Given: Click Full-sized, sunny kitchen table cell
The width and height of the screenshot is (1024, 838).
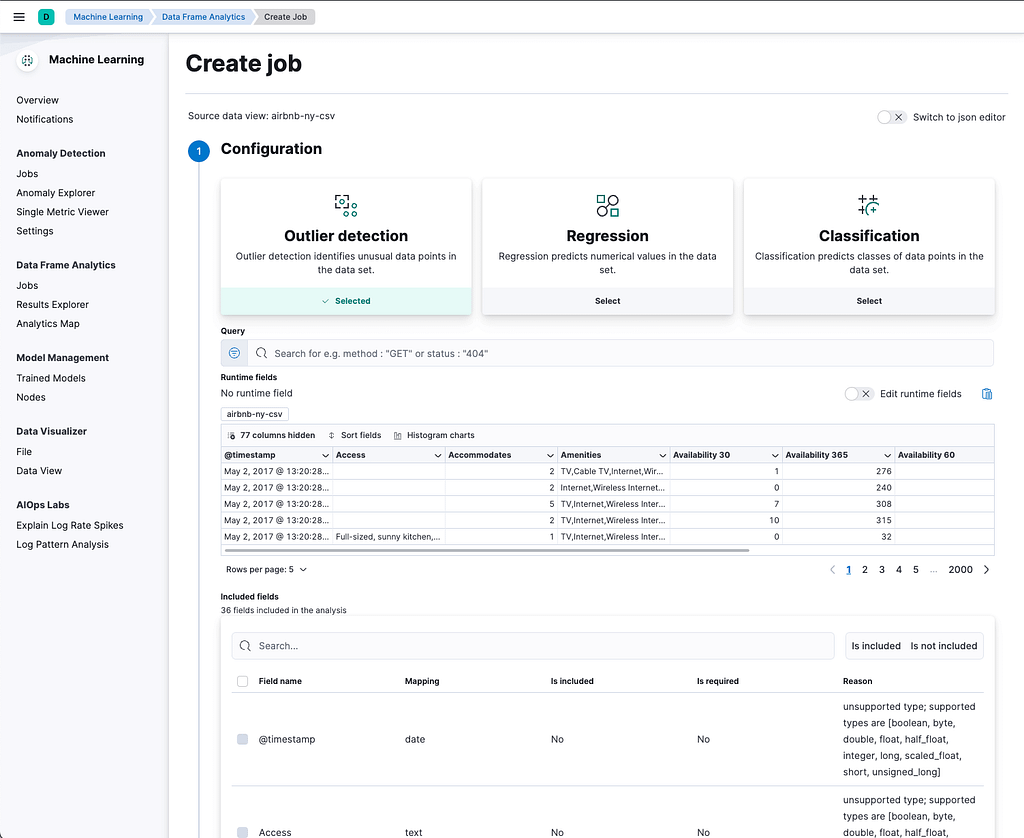Looking at the screenshot, I should 389,537.
